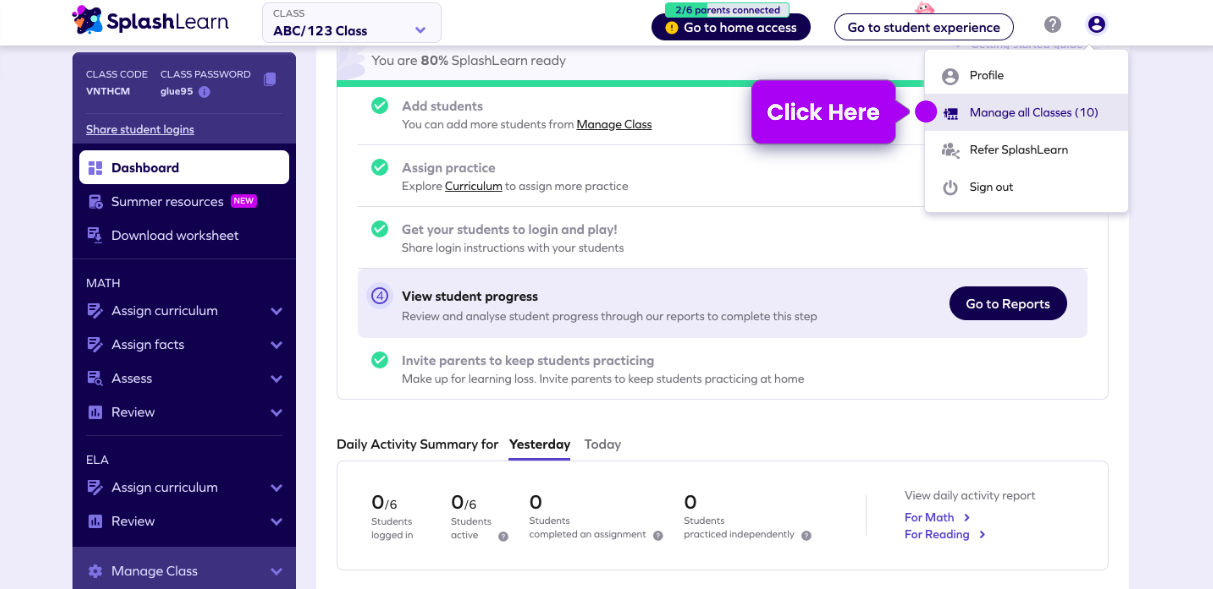The width and height of the screenshot is (1213, 589).
Task: Click the Assign practice green checkmark
Action: (x=379, y=167)
